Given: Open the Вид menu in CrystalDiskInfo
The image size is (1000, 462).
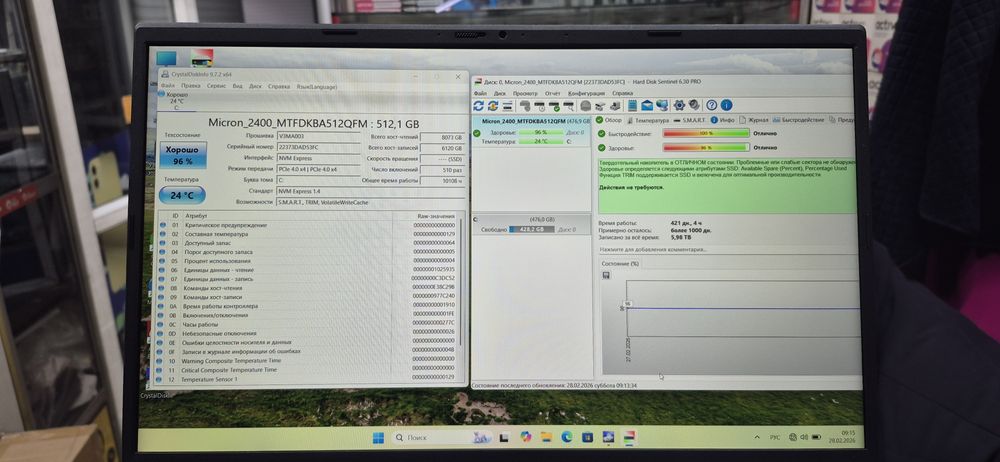Looking at the screenshot, I should tap(237, 86).
